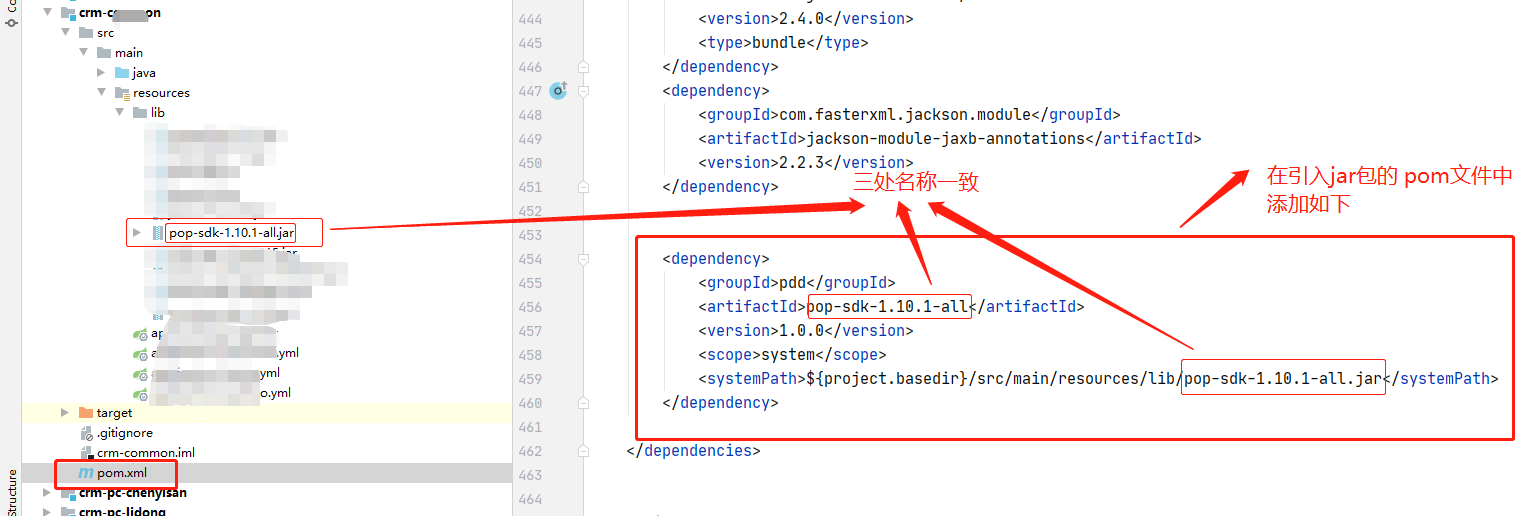1524x516 pixels.
Task: Expand the target folder arrow
Action: 66,413
